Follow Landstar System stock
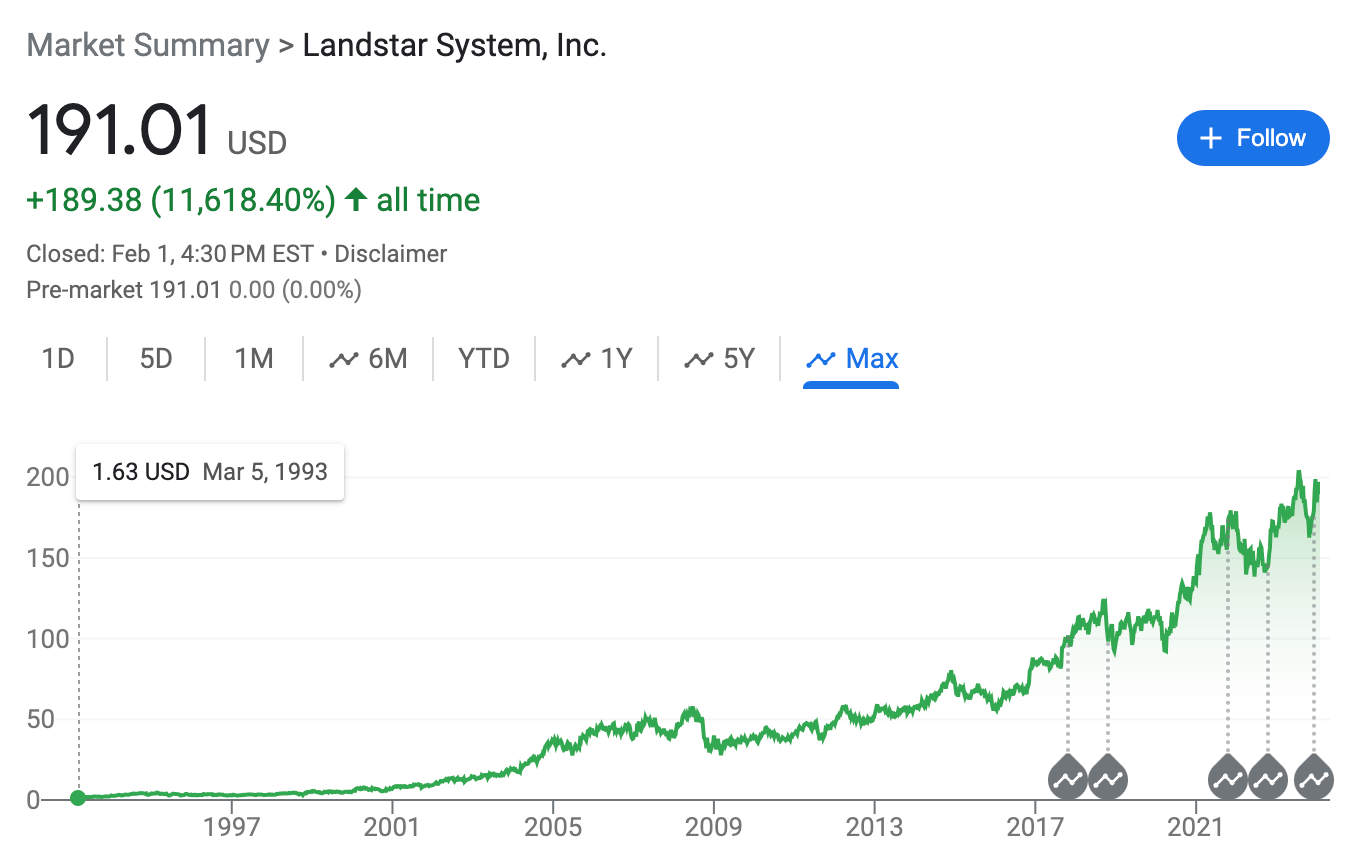The height and width of the screenshot is (856, 1370). pyautogui.click(x=1253, y=138)
